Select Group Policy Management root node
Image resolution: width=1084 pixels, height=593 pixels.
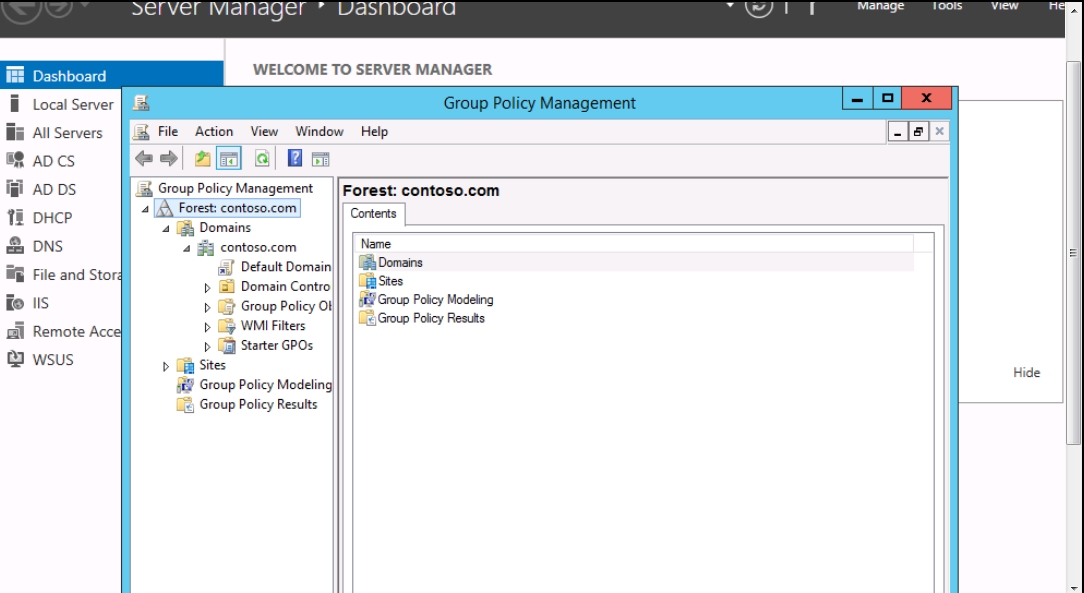pos(235,188)
